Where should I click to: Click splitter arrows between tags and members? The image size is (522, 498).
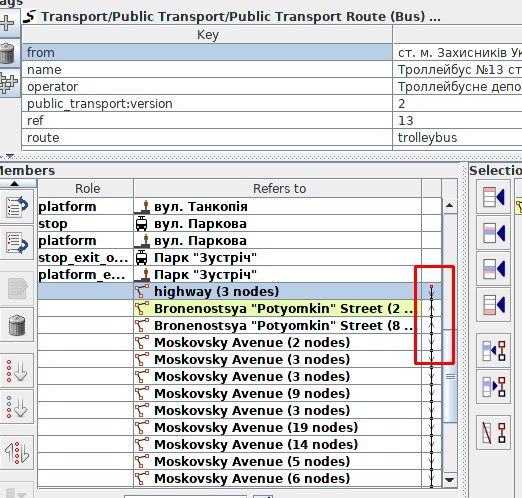click(x=8, y=156)
